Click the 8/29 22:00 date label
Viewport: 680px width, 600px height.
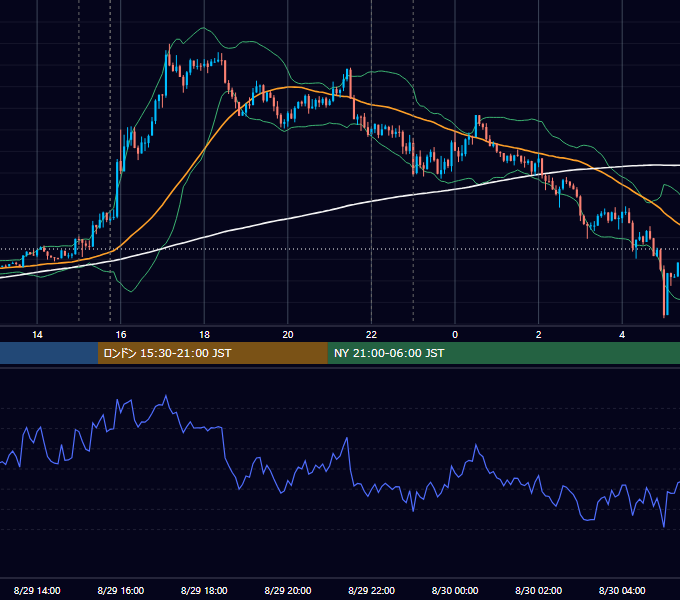[x=371, y=590]
